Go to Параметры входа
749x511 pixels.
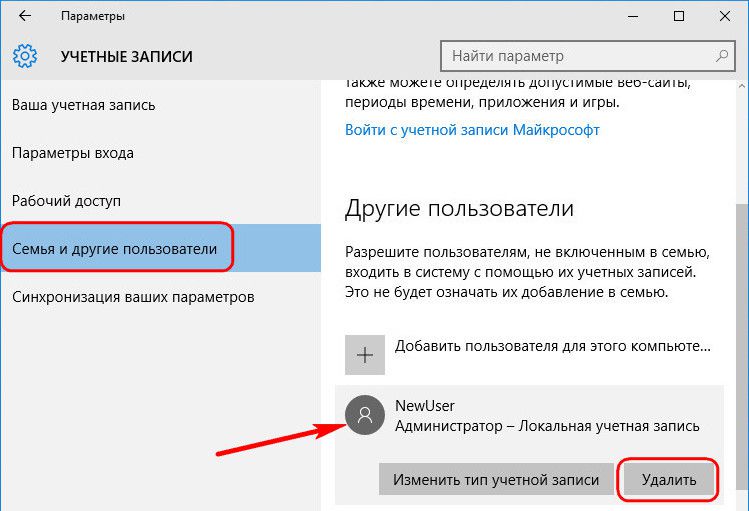(x=73, y=153)
